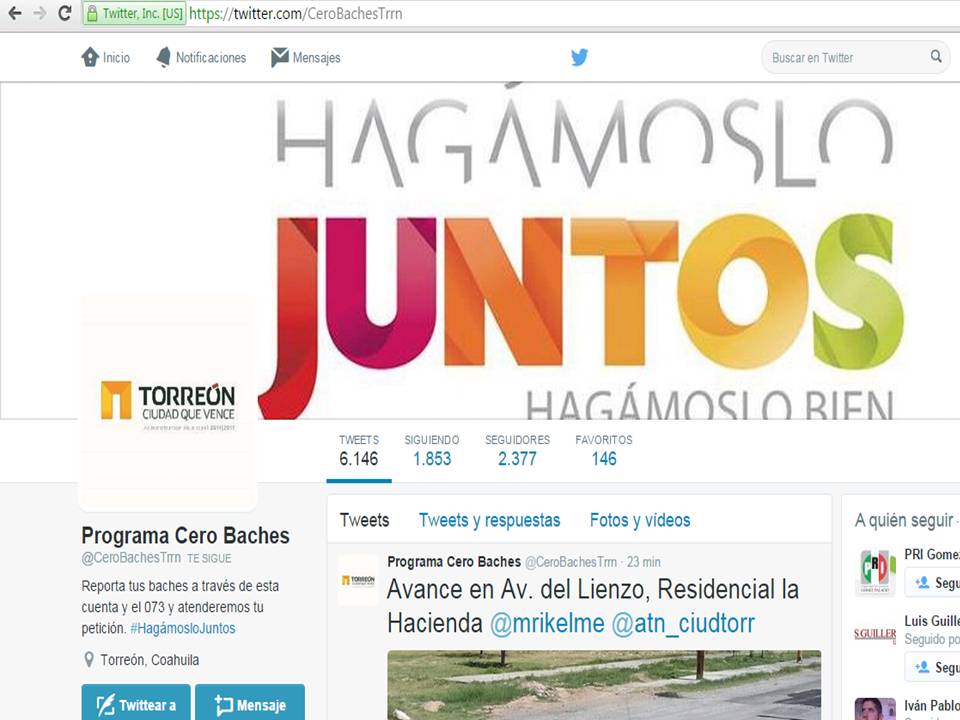Open Mensajes in the navigation bar
This screenshot has height=720, width=960.
point(306,58)
